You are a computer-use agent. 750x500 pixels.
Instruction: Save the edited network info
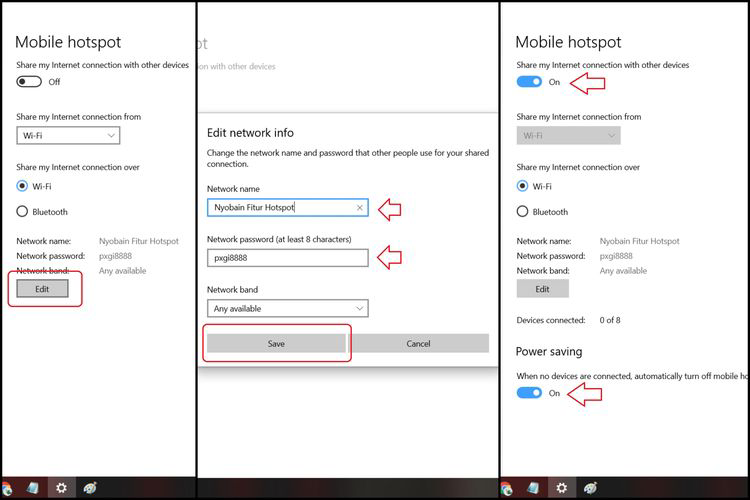pyautogui.click(x=276, y=344)
